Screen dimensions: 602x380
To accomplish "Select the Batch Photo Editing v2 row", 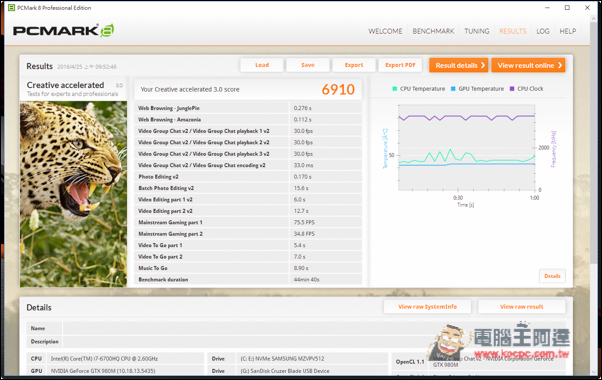I will (248, 188).
